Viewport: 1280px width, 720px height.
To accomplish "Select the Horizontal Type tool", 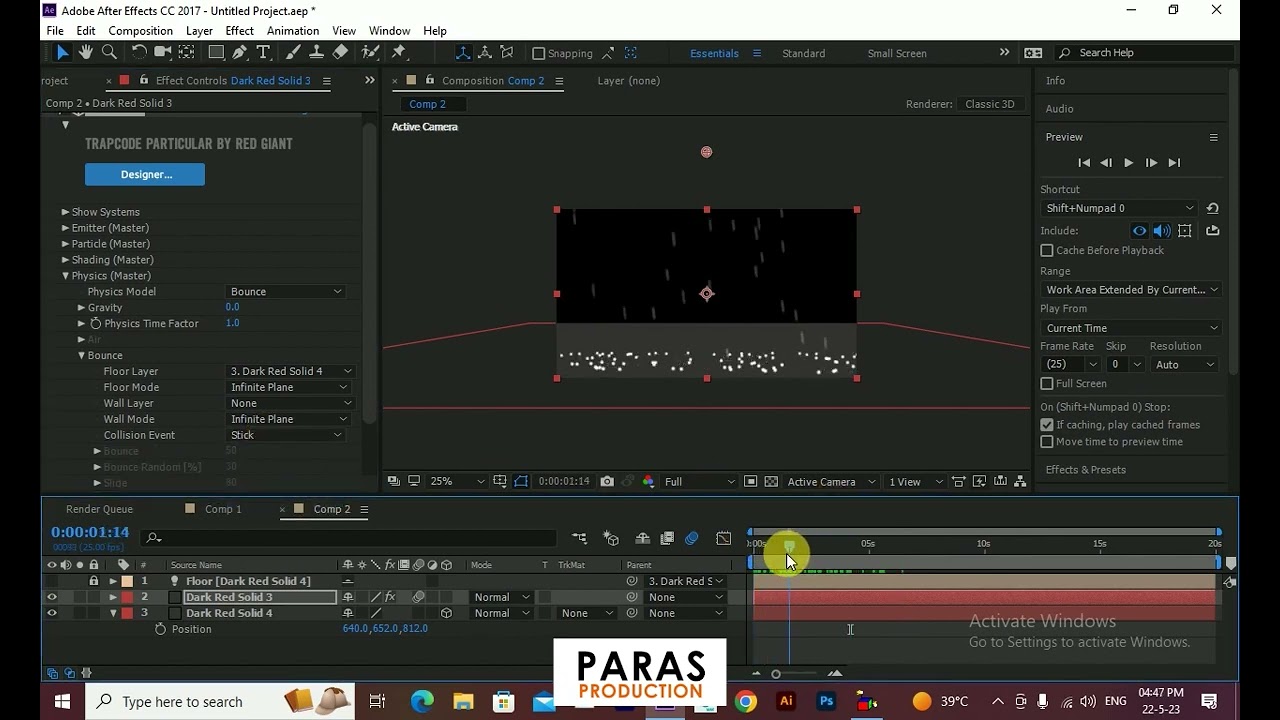I will pyautogui.click(x=264, y=53).
